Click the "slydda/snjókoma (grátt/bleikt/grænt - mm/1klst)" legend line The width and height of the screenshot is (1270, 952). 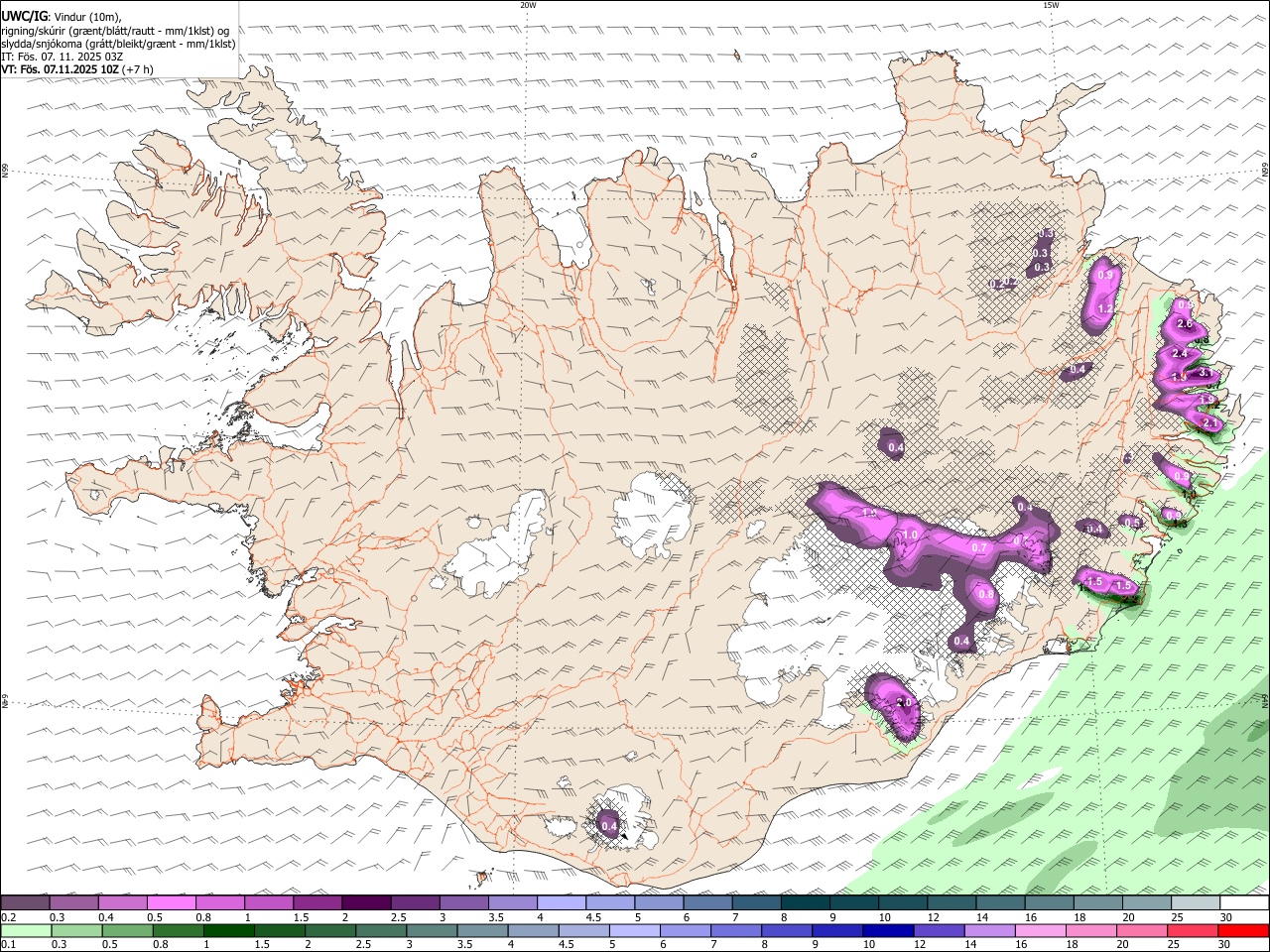(x=118, y=44)
